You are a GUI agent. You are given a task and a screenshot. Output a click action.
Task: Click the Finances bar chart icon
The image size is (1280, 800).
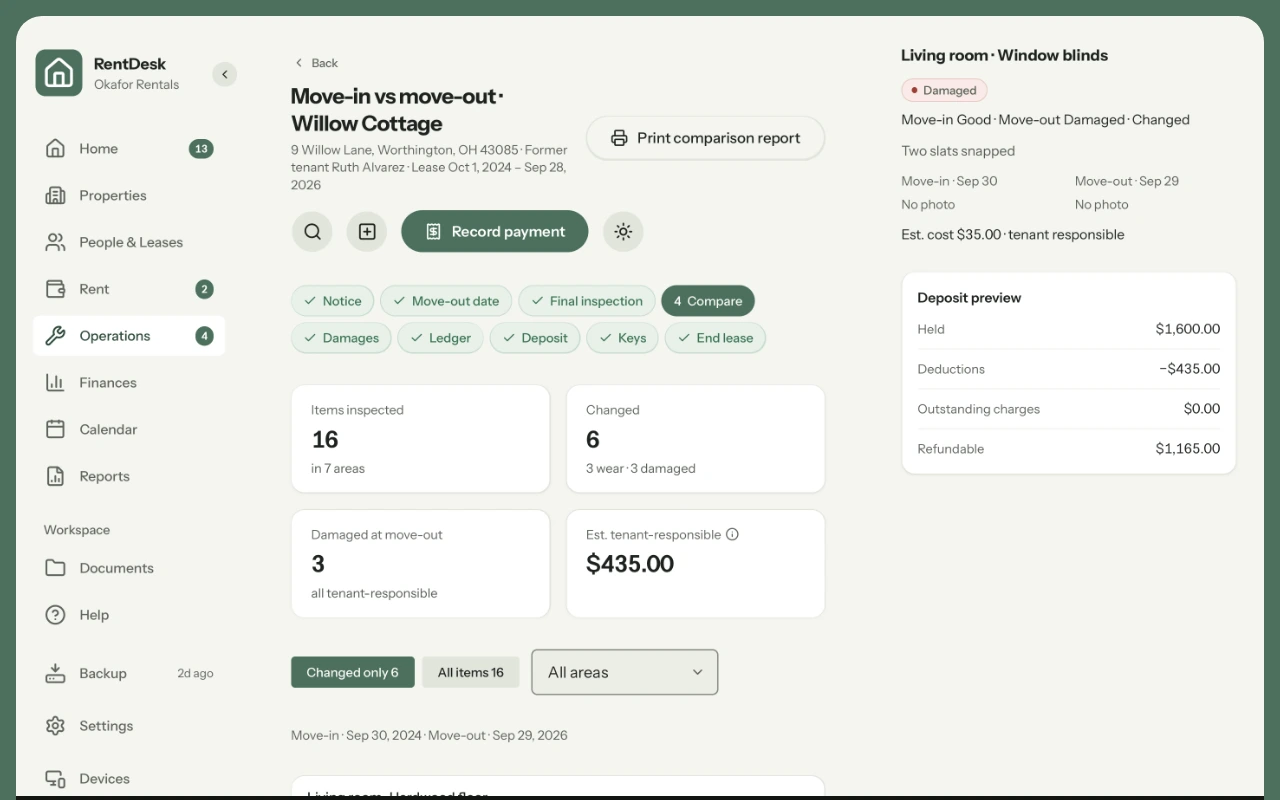click(x=56, y=383)
